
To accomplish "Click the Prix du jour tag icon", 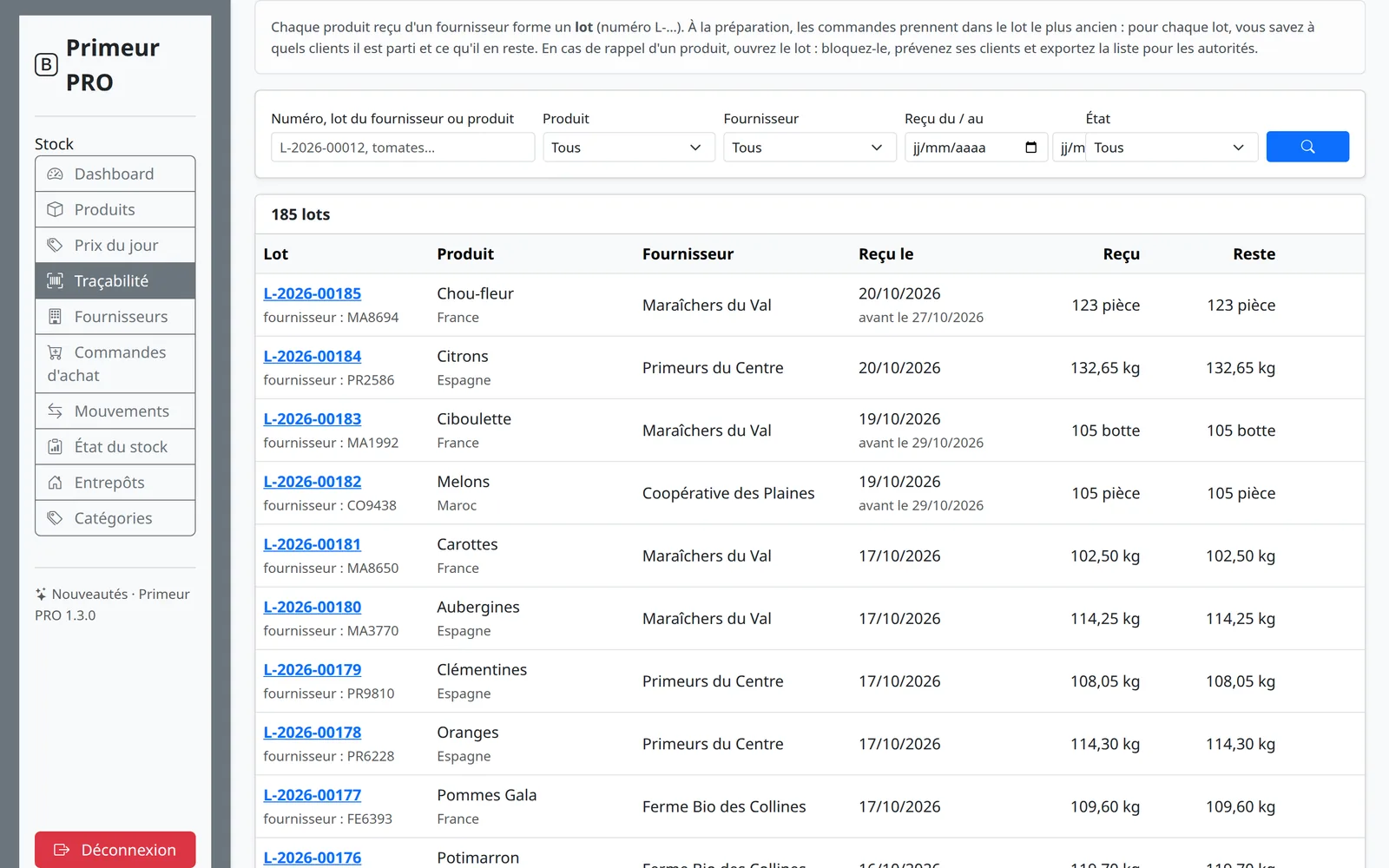I will [55, 245].
